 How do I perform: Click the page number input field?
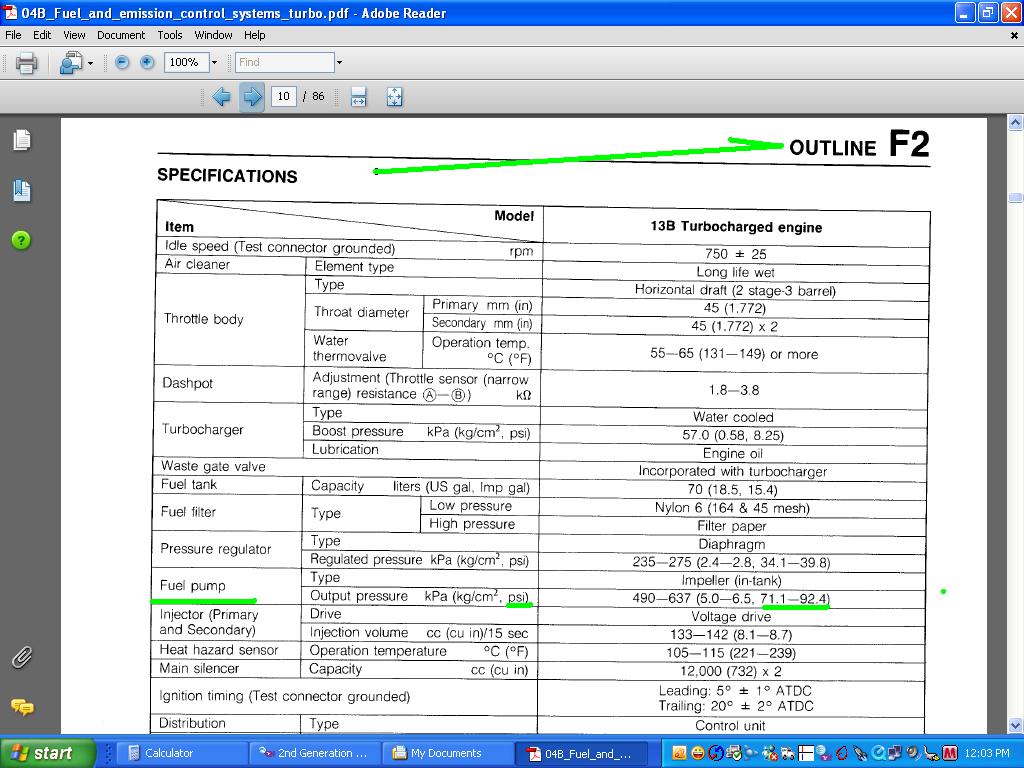(x=283, y=97)
